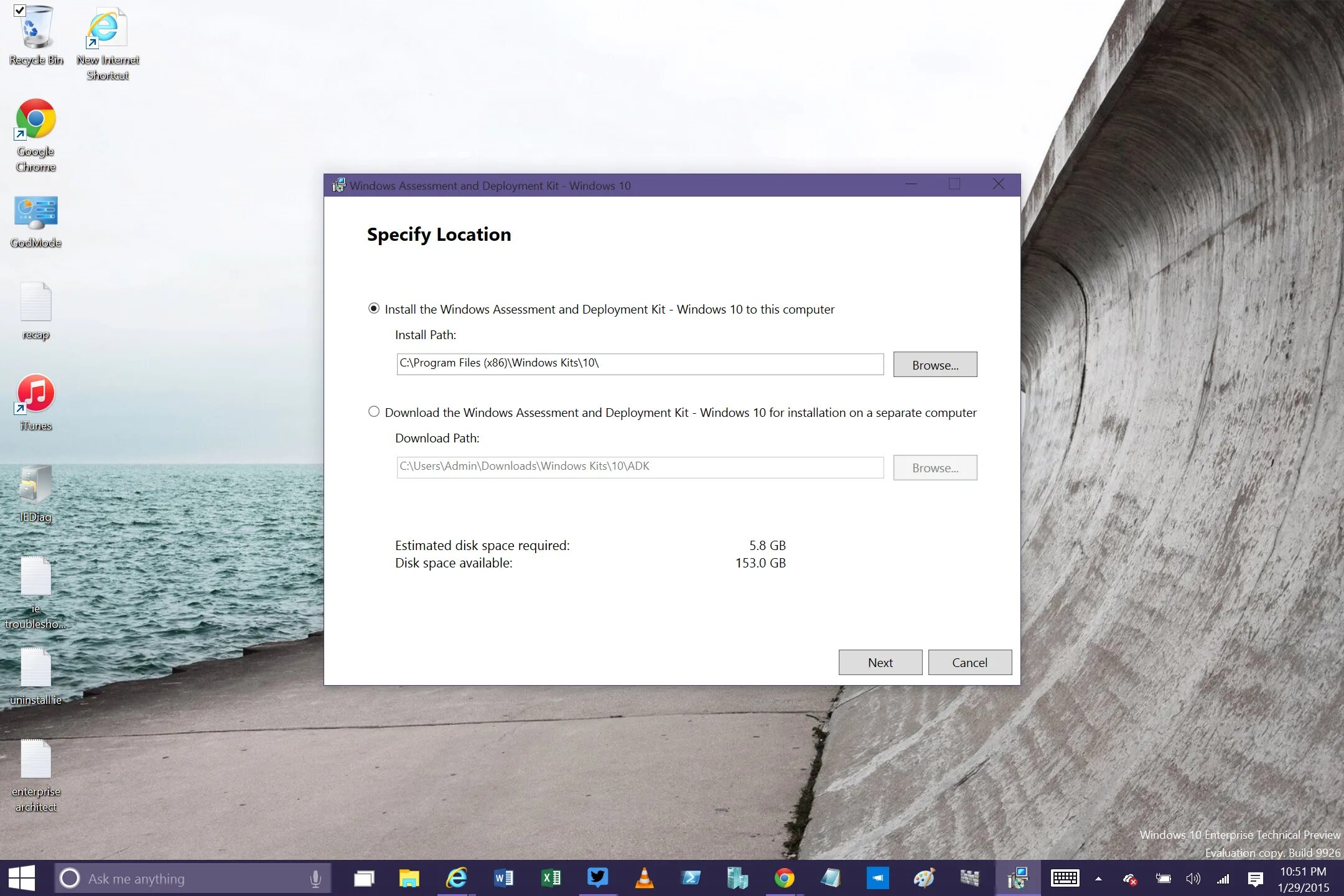
Task: Open VLC media player in taskbar
Action: pos(644,878)
